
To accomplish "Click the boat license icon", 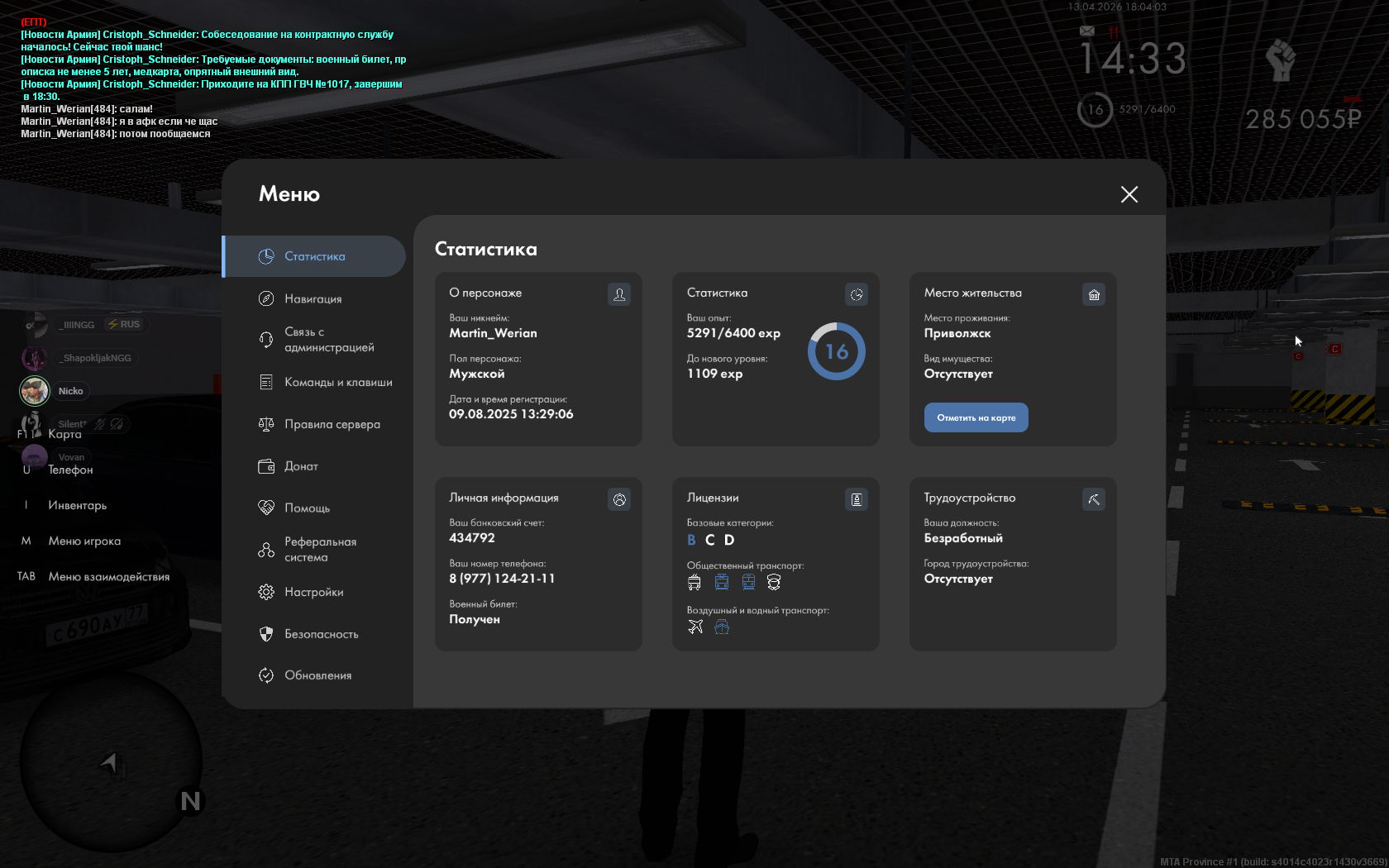I will coord(722,627).
